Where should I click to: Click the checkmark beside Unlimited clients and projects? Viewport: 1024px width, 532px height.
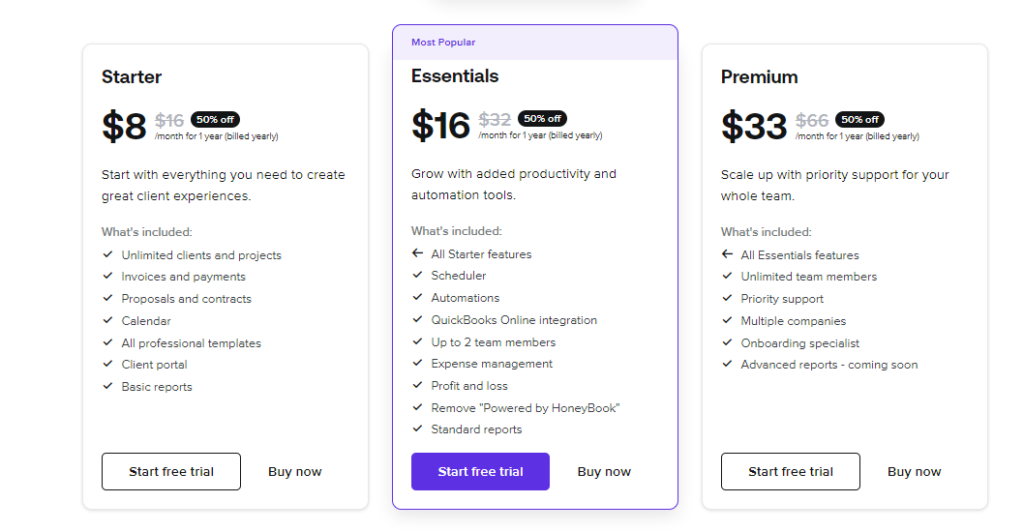108,254
